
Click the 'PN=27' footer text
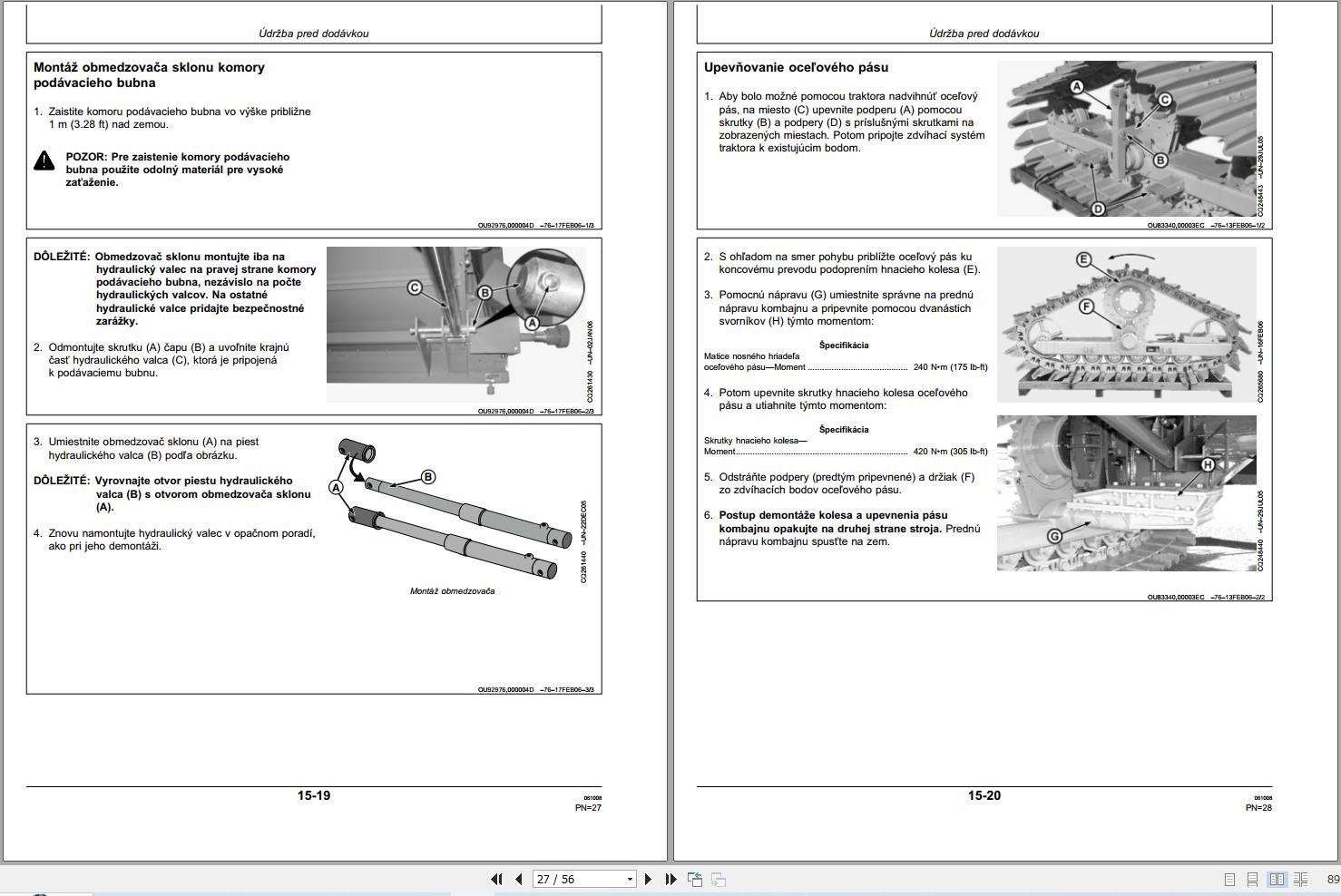pos(588,807)
